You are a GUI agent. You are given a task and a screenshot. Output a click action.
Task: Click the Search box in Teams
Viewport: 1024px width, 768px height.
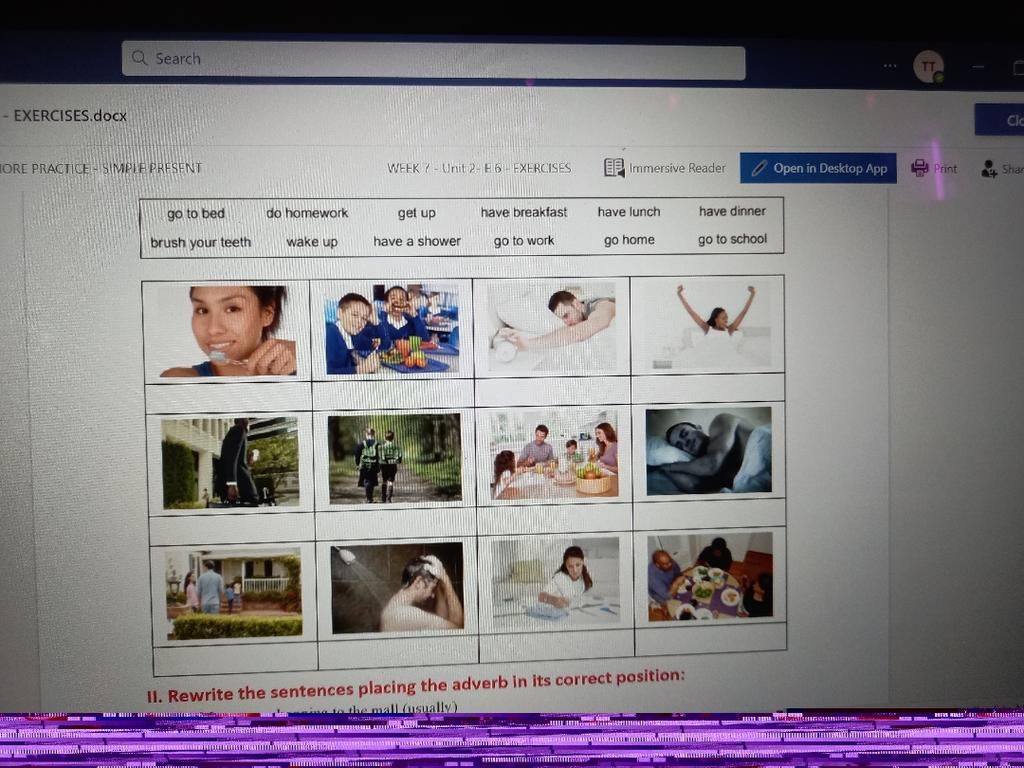pyautogui.click(x=433, y=62)
